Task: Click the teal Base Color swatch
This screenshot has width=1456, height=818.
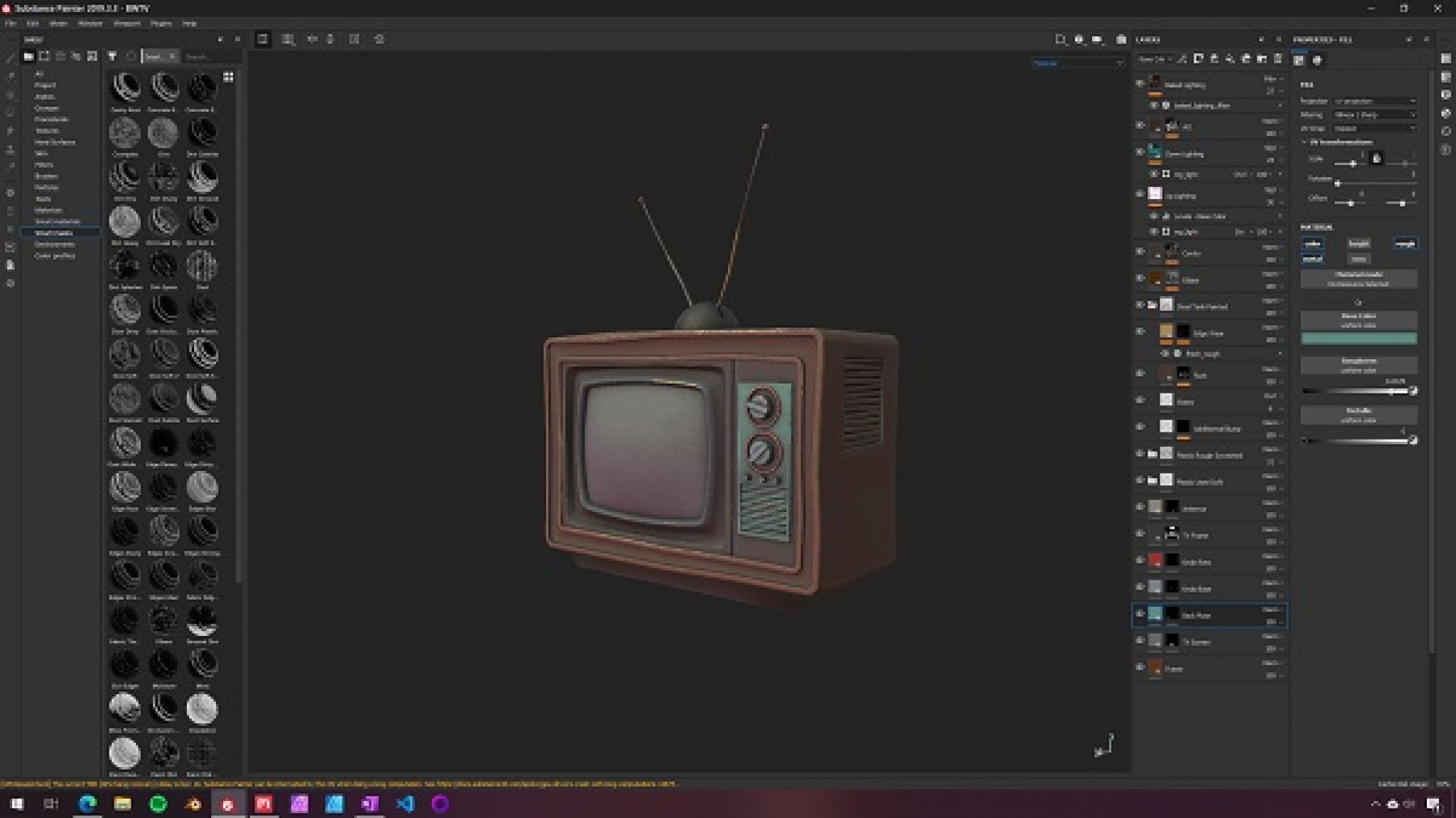Action: [1359, 339]
